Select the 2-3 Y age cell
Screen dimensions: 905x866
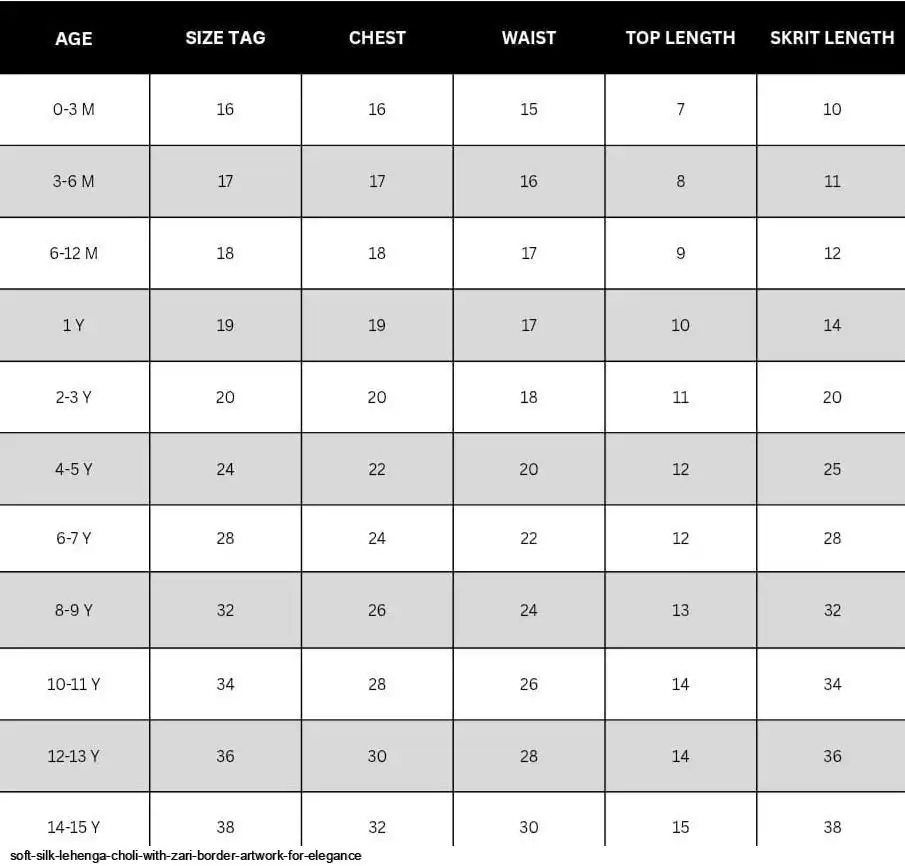pos(74,397)
